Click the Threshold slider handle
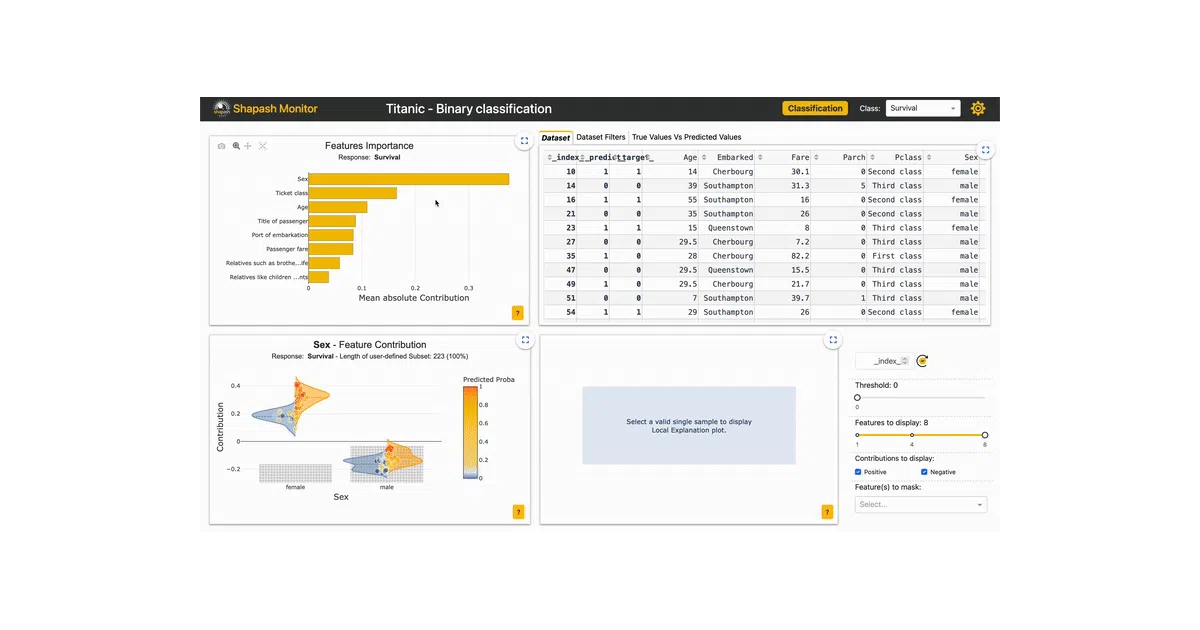Screen dimensions: 1200x630 click(x=857, y=398)
